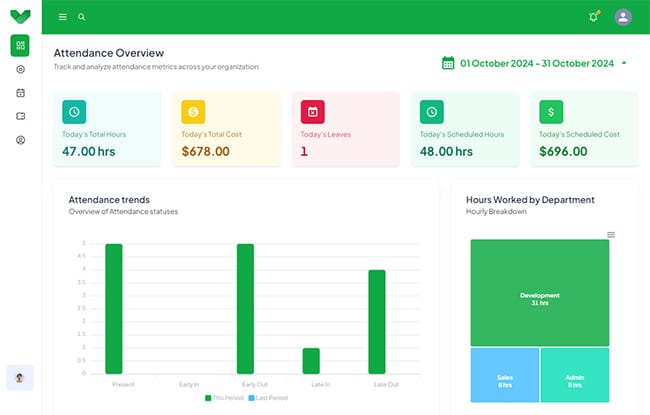650x415 pixels.
Task: Open the dashboard grid icon in sidebar
Action: (x=20, y=45)
